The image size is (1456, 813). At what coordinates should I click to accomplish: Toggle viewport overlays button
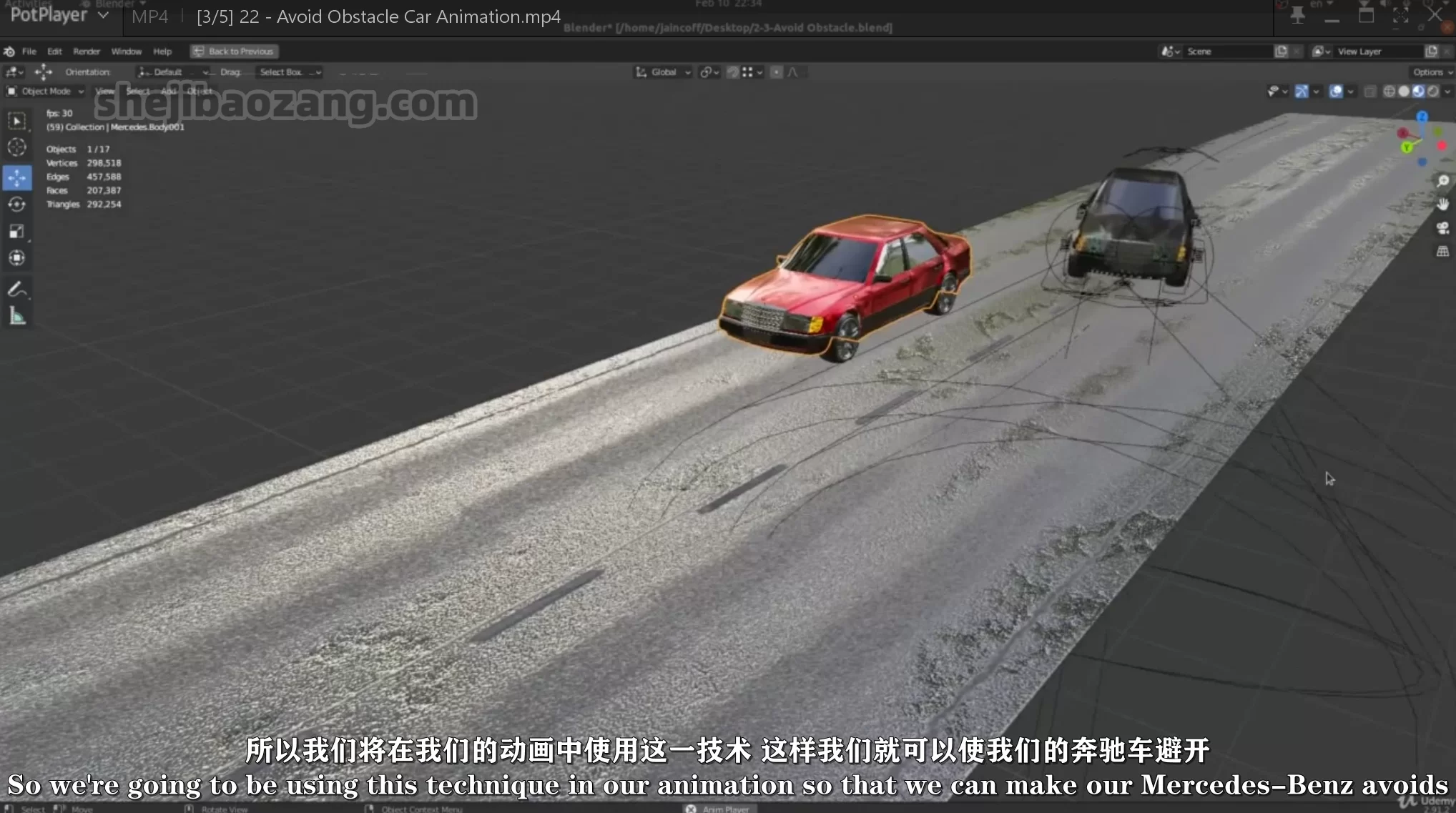(1335, 92)
